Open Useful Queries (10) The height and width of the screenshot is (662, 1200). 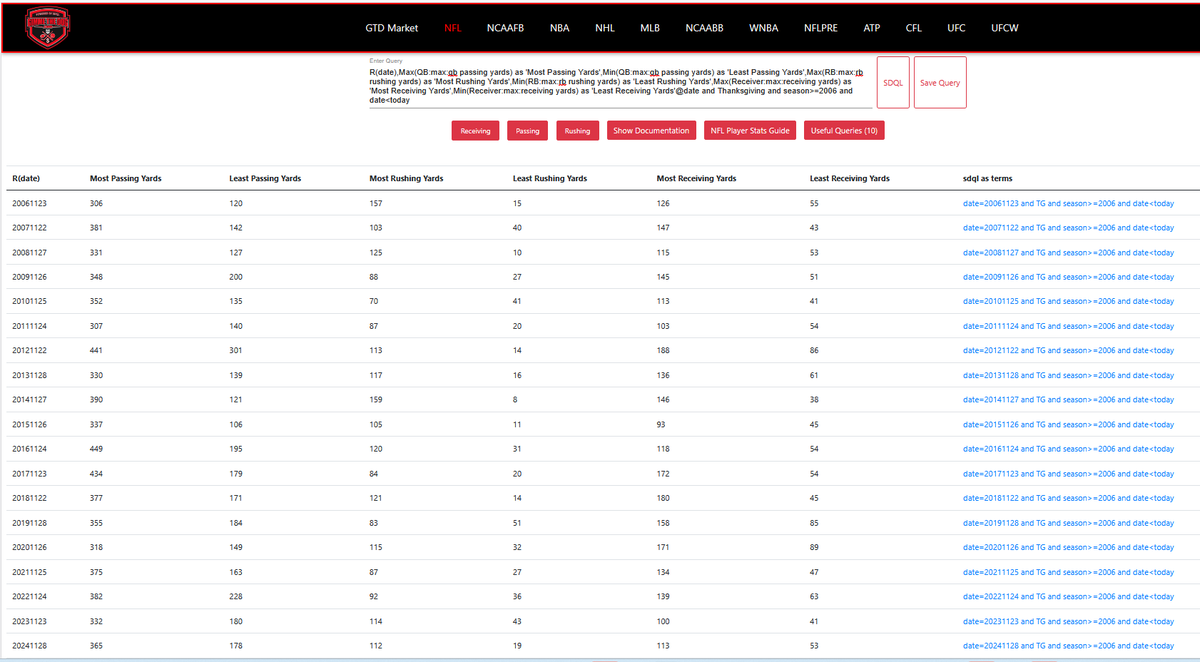844,131
